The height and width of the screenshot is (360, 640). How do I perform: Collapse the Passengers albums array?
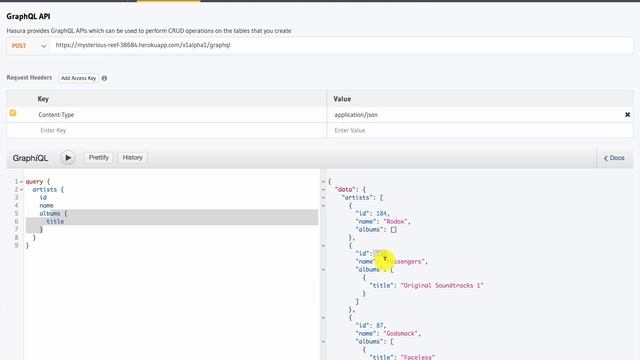(x=324, y=270)
